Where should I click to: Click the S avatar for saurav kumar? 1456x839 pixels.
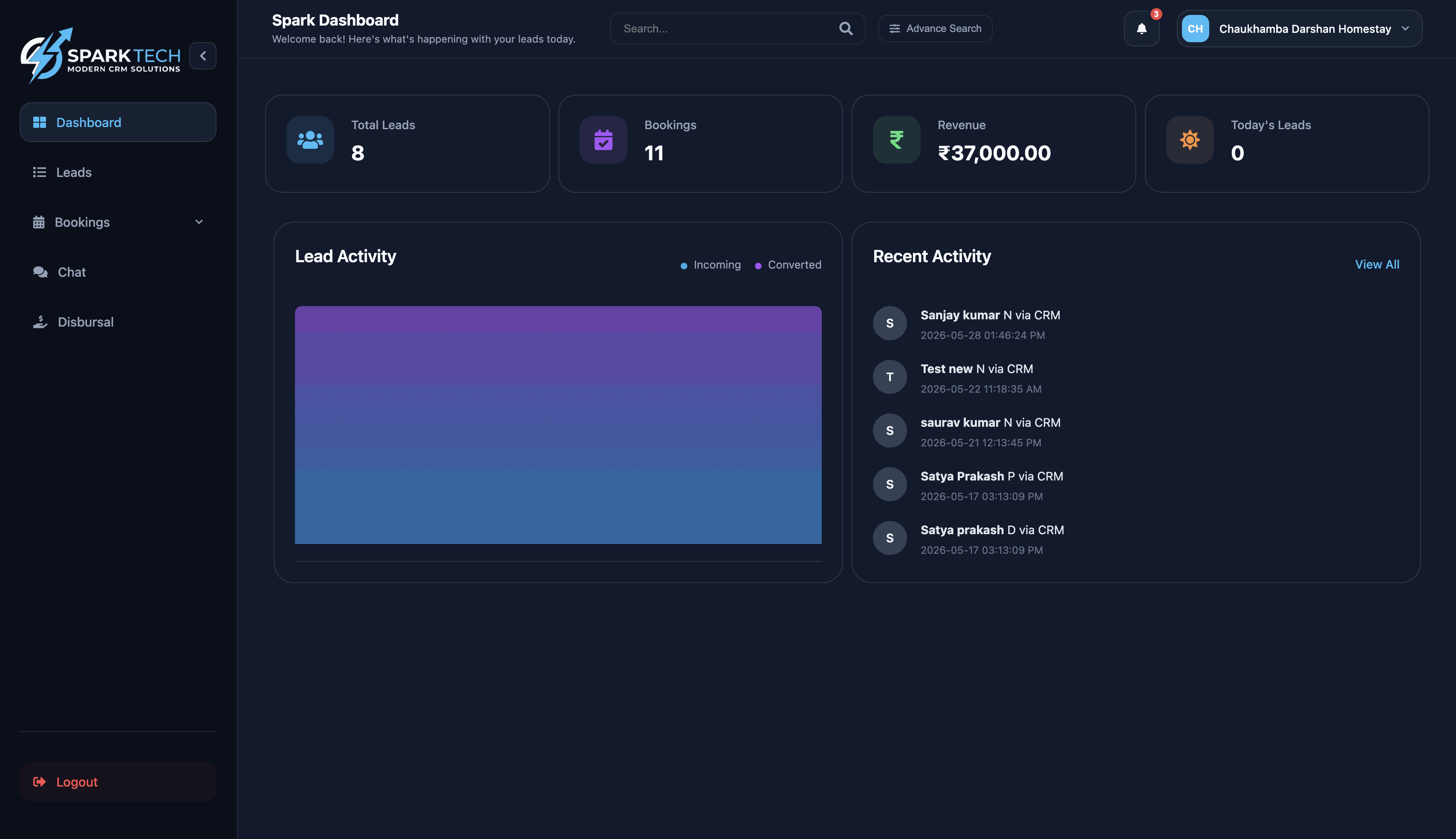tap(890, 431)
